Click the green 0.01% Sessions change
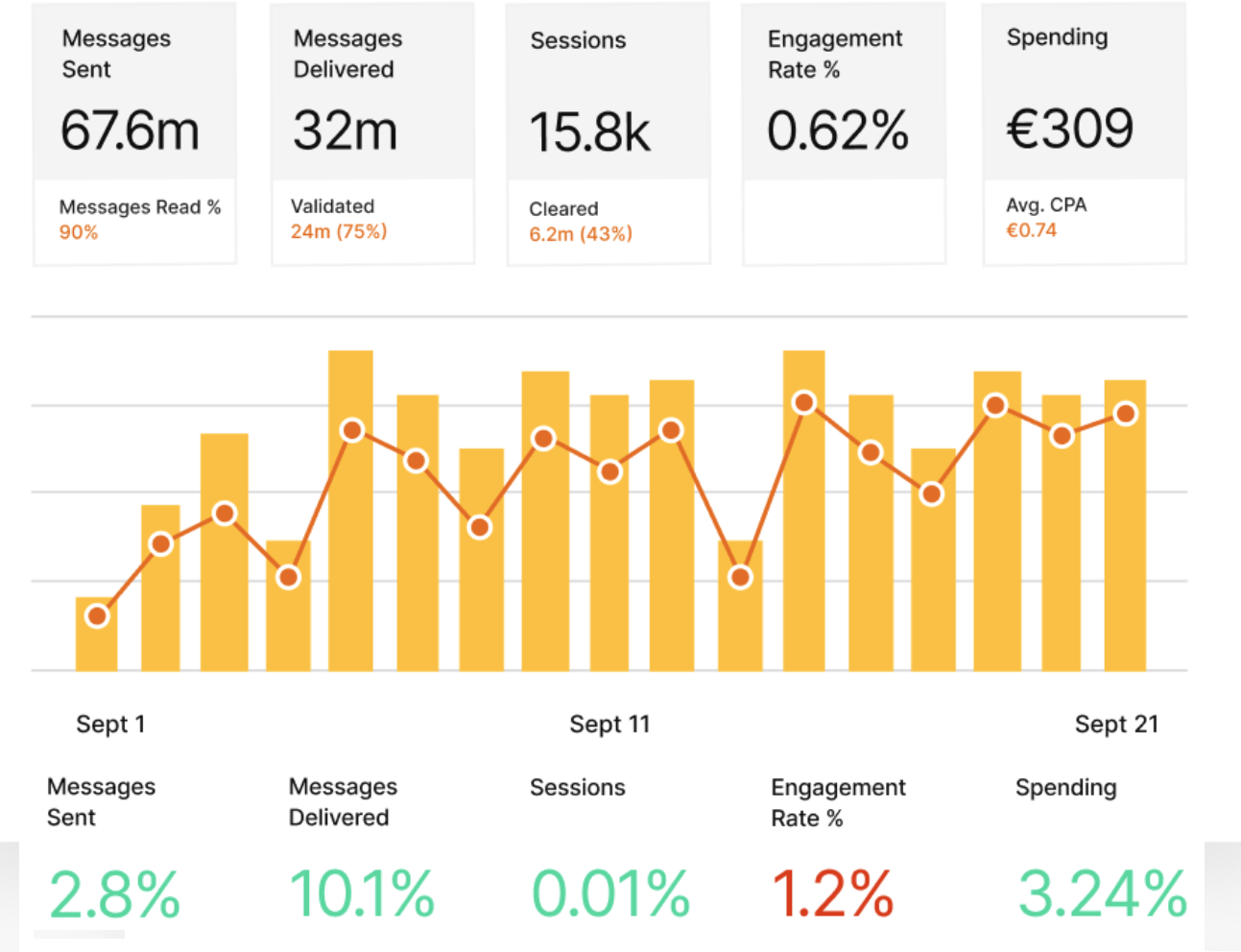The height and width of the screenshot is (952, 1241). coord(610,894)
